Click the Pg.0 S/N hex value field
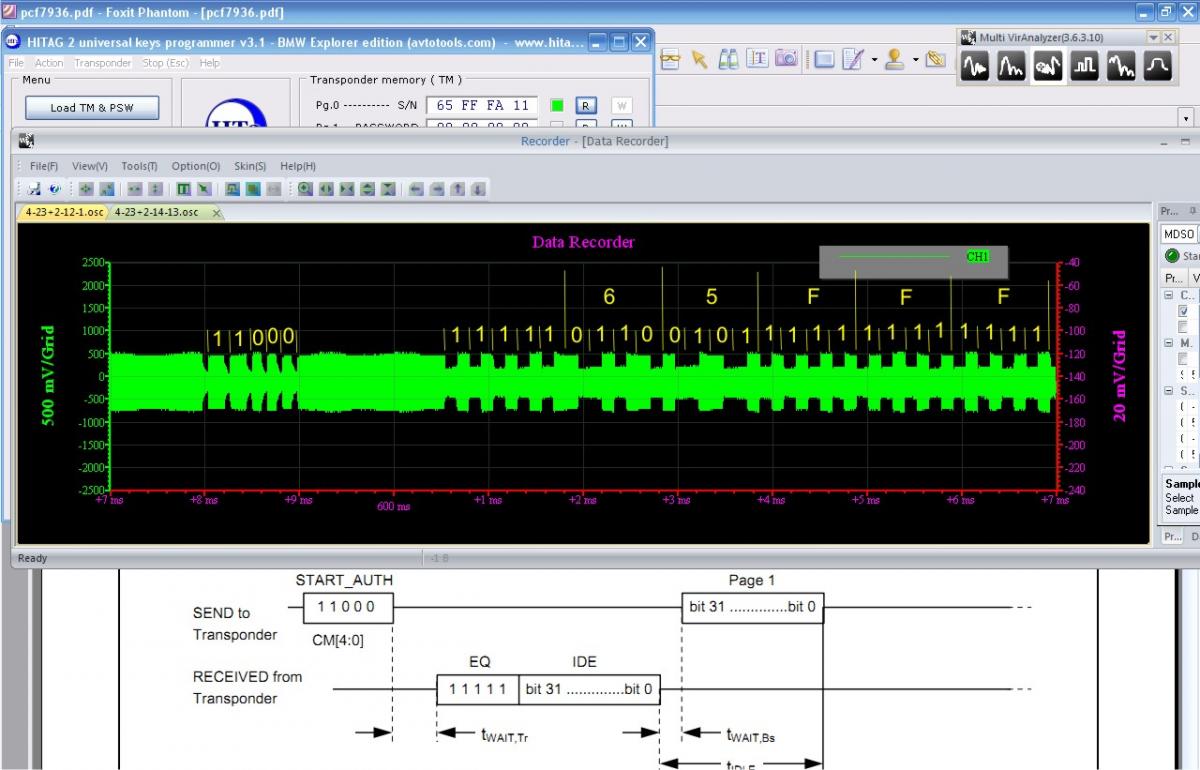 pyautogui.click(x=482, y=105)
